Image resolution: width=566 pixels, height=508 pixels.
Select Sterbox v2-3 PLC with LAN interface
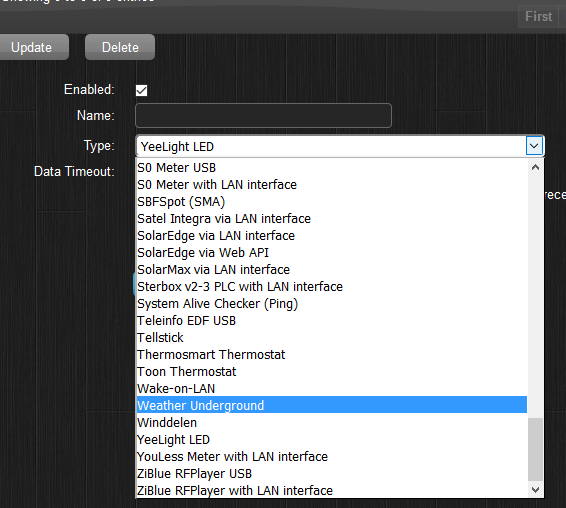click(331, 286)
